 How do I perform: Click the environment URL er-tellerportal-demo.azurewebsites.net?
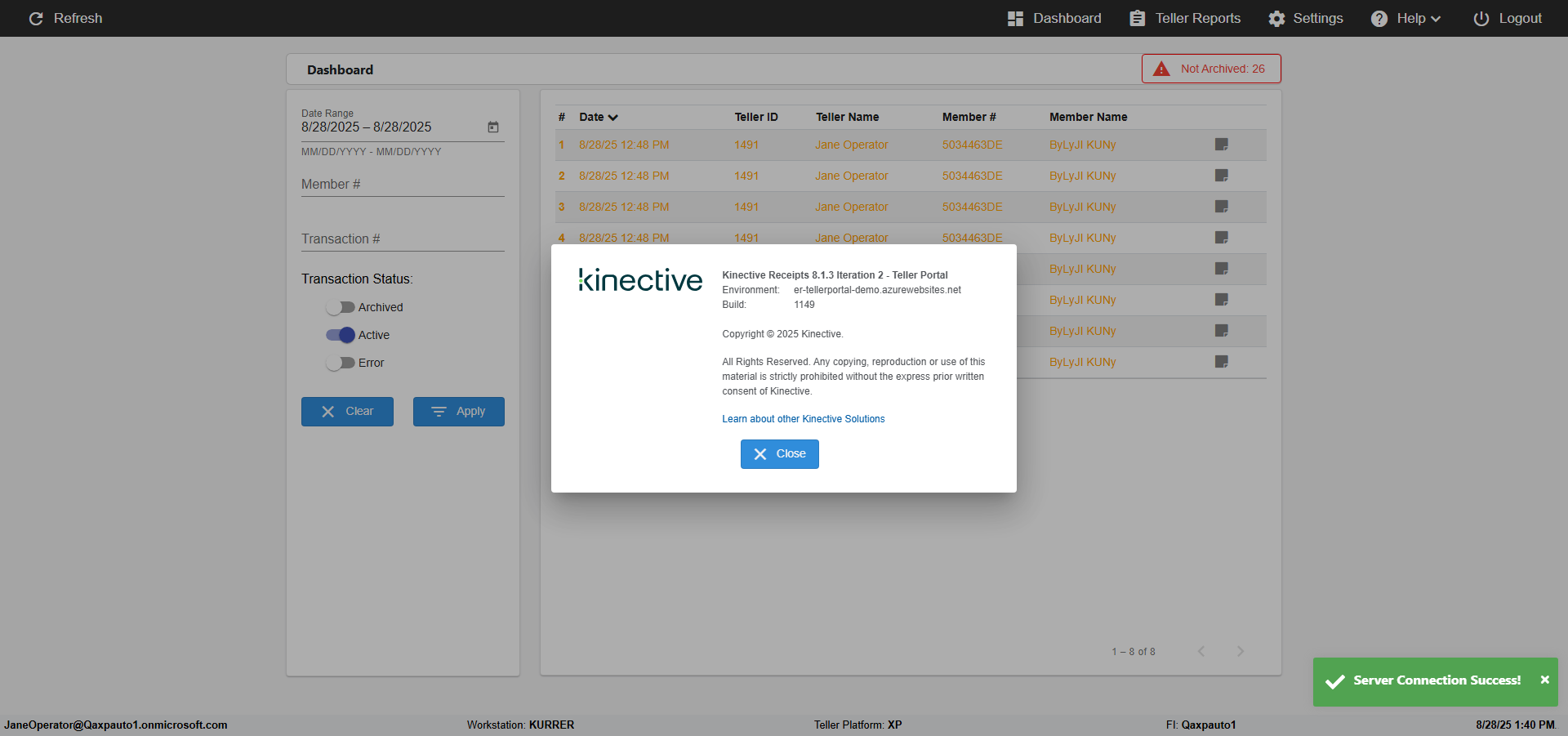877,290
